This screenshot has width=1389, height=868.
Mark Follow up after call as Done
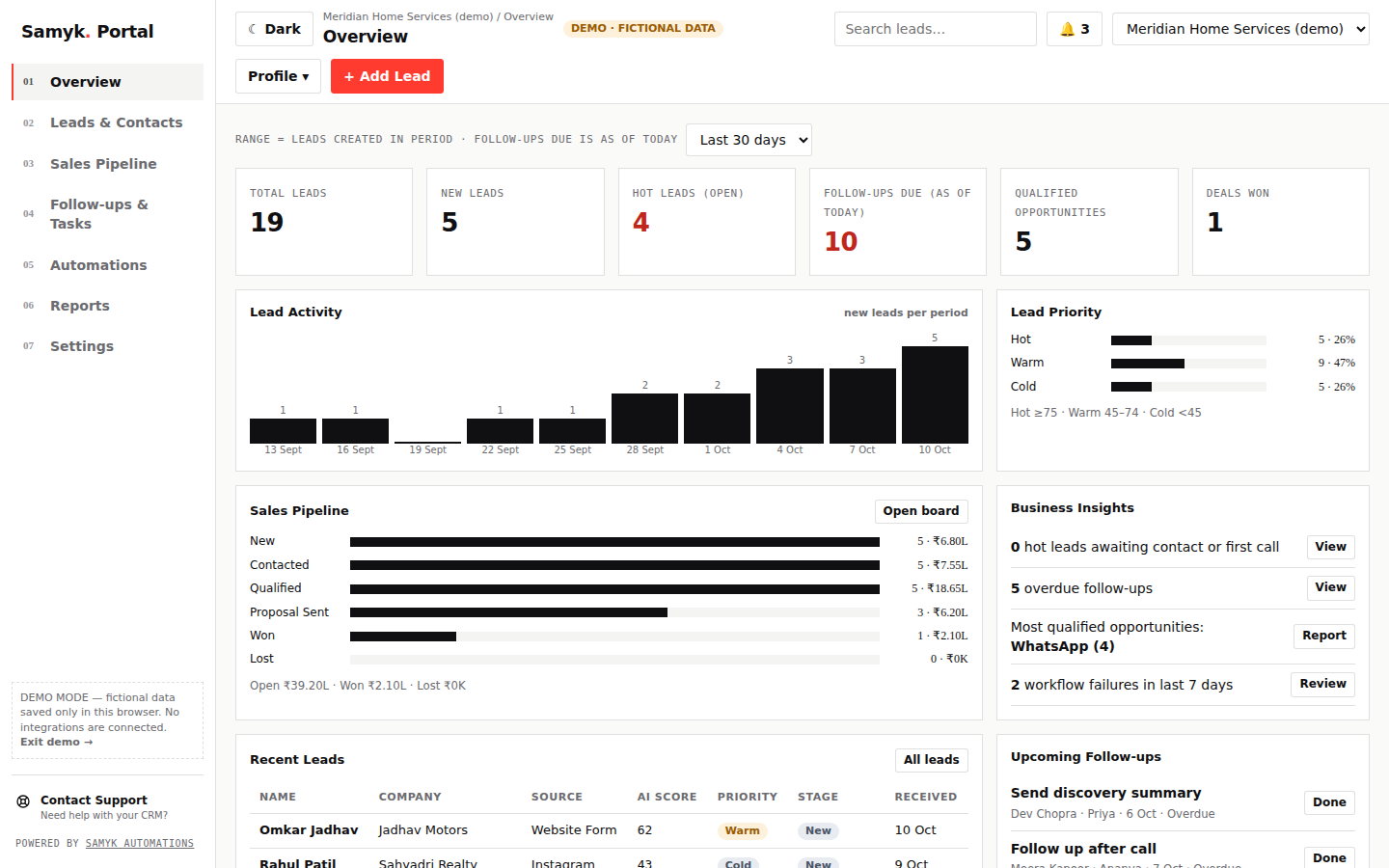[1329, 857]
